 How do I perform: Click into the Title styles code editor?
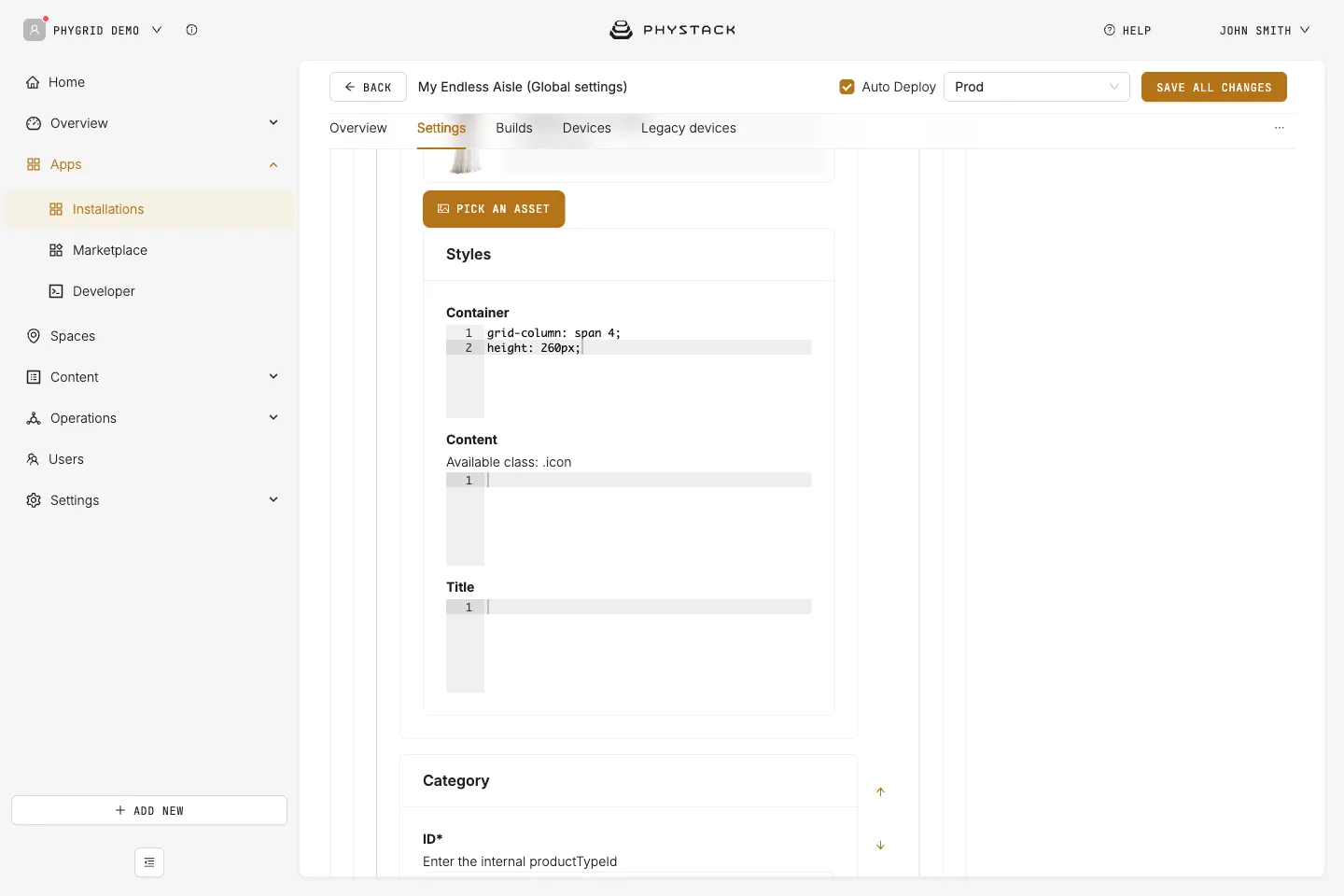[629, 646]
